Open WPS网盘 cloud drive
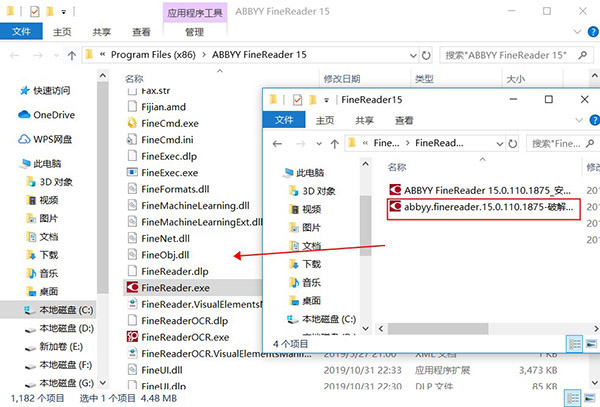Image resolution: width=600 pixels, height=407 pixels. coord(45,139)
